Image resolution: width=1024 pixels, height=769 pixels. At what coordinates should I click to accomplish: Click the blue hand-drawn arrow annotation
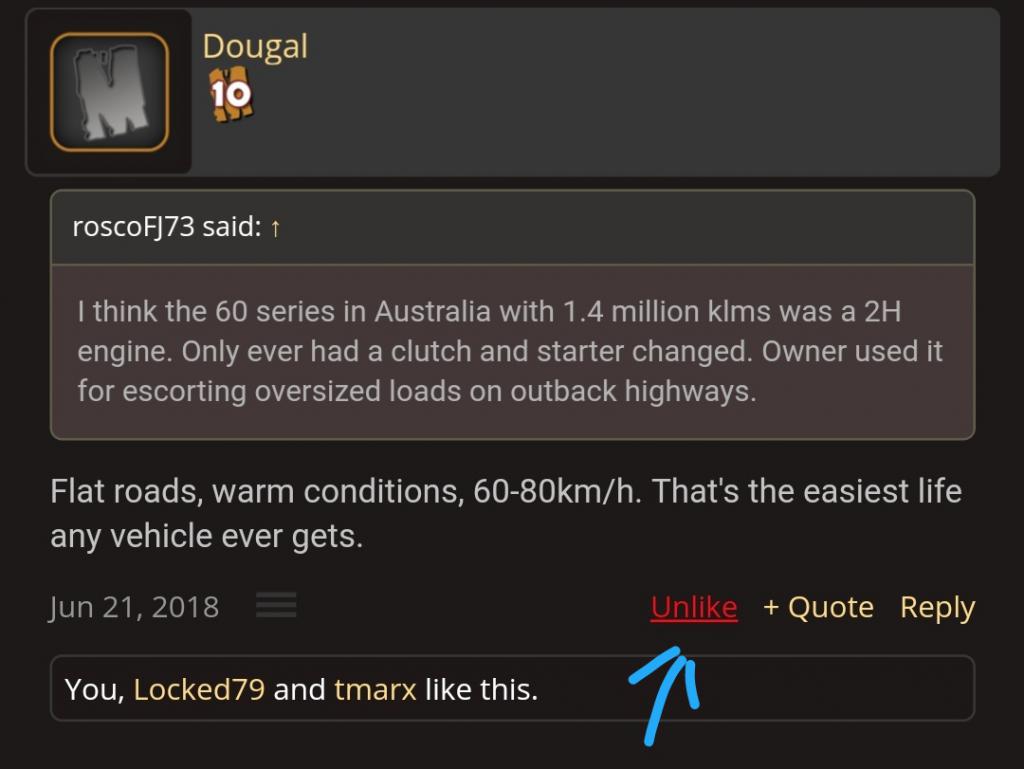point(665,695)
